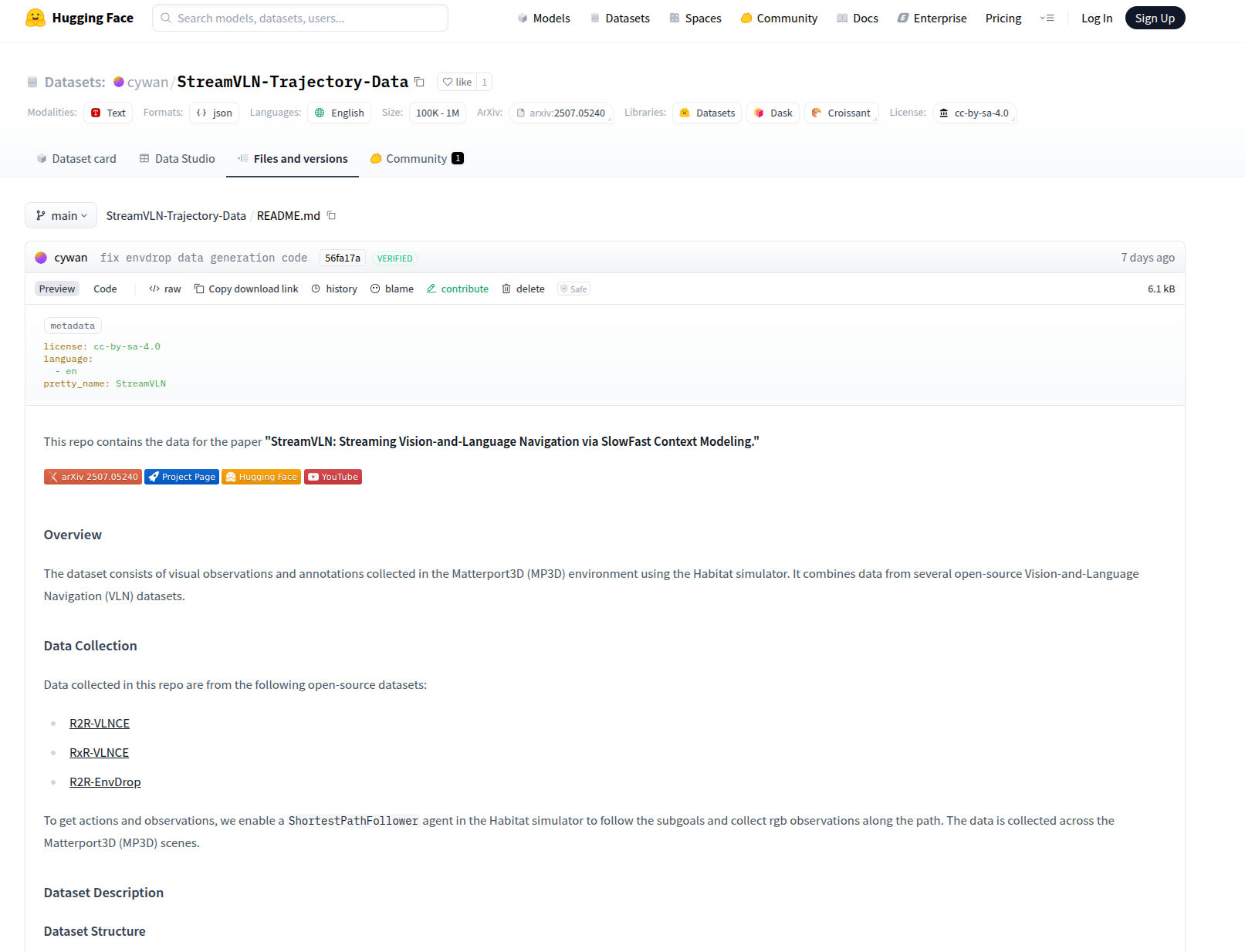Click the '7 days ago' timestamp
Image resolution: width=1245 pixels, height=952 pixels.
click(x=1148, y=258)
